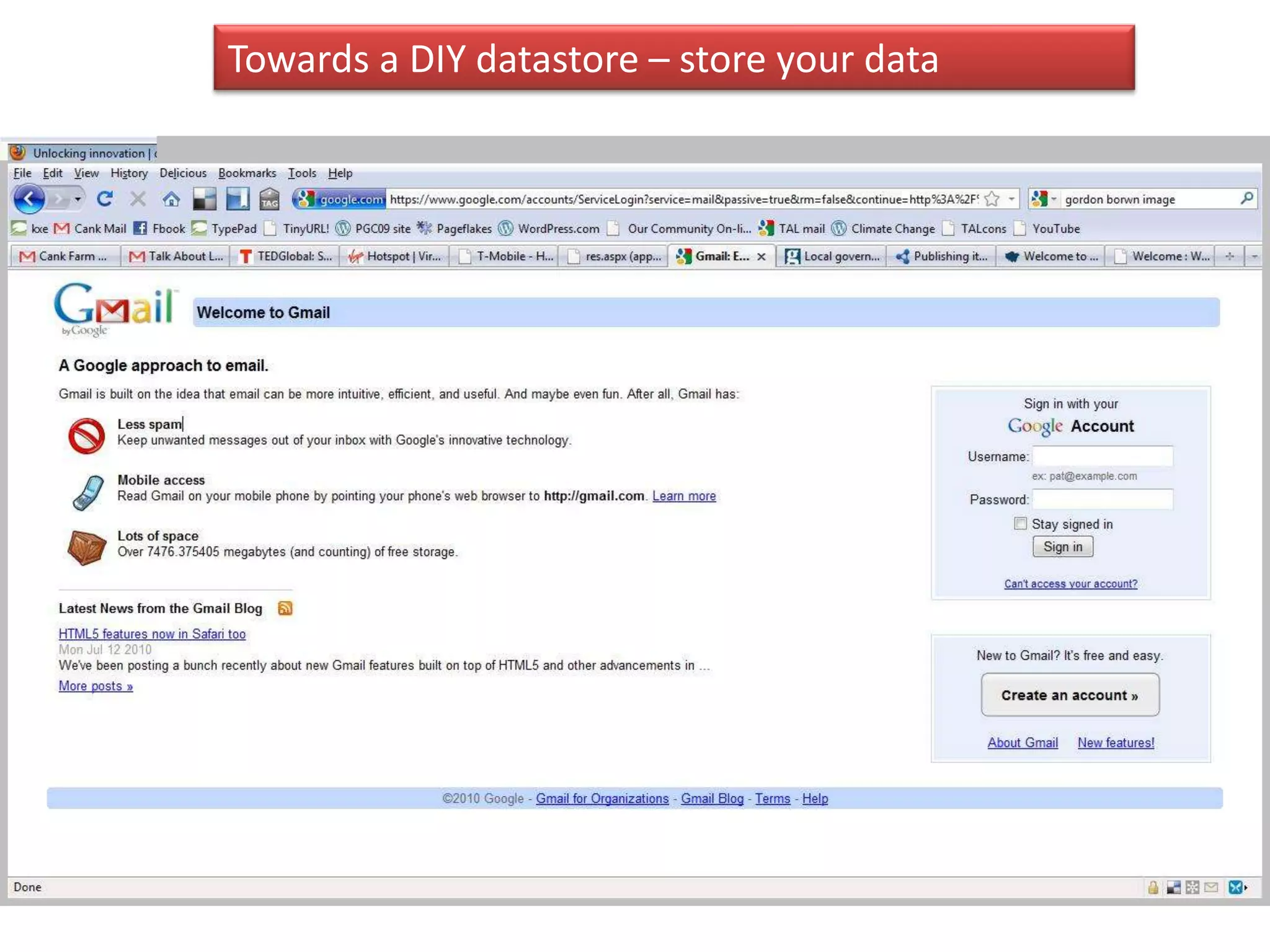Open the TAL mail bookmark
The width and height of the screenshot is (1270, 952).
(x=792, y=229)
